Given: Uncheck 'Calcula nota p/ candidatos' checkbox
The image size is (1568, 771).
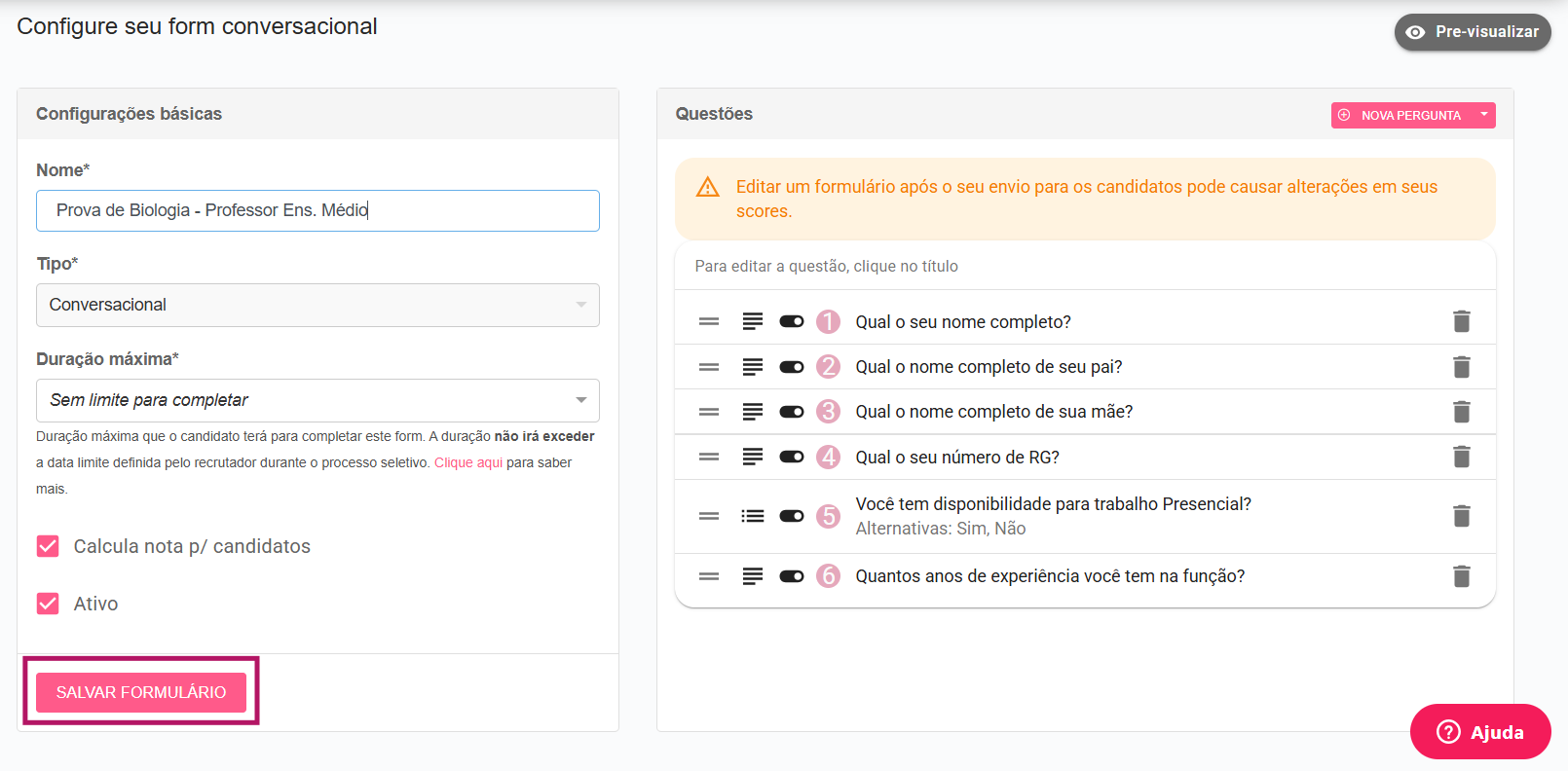Looking at the screenshot, I should pos(48,546).
